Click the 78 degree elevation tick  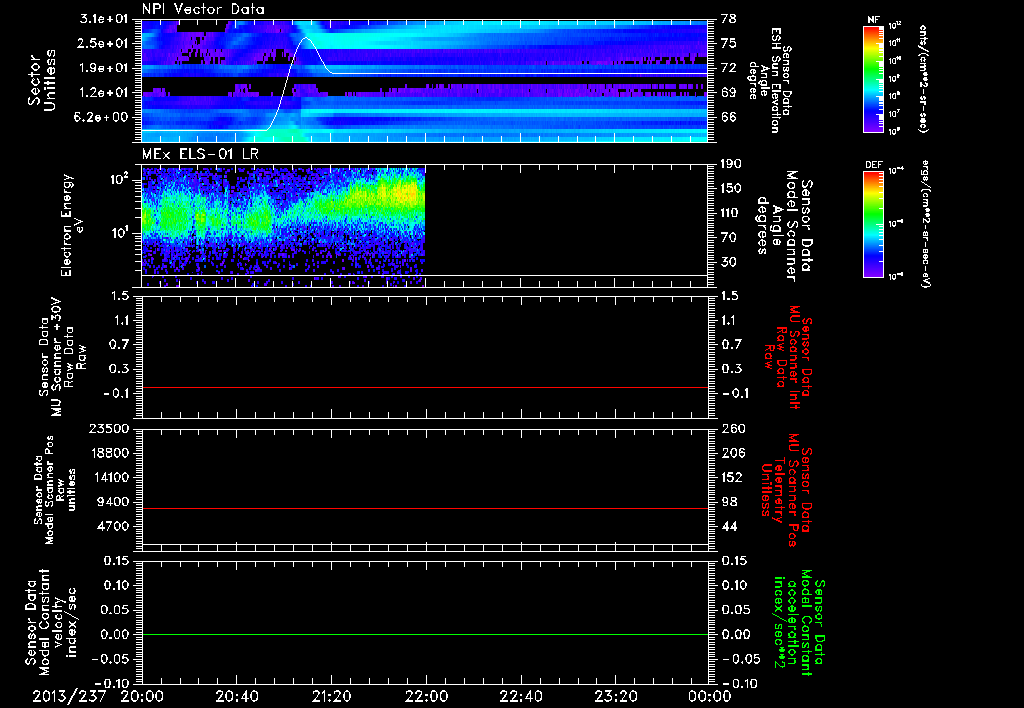pos(729,19)
